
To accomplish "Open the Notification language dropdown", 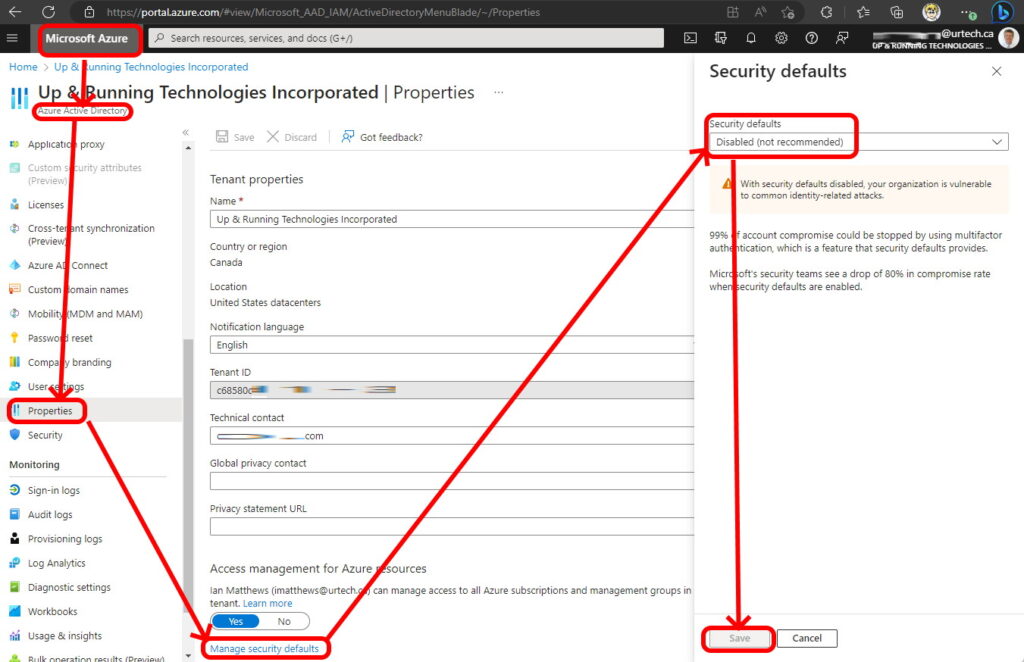I will point(452,345).
